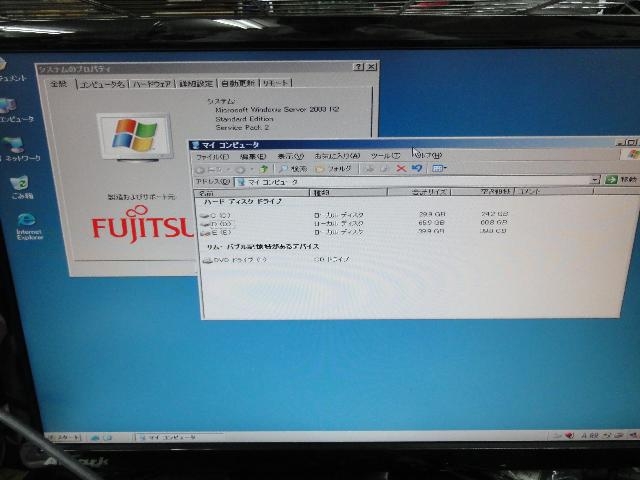Viewport: 640px width, 480px height.
Task: Click the 般 IME conversion mode tray icon
Action: tap(594, 436)
